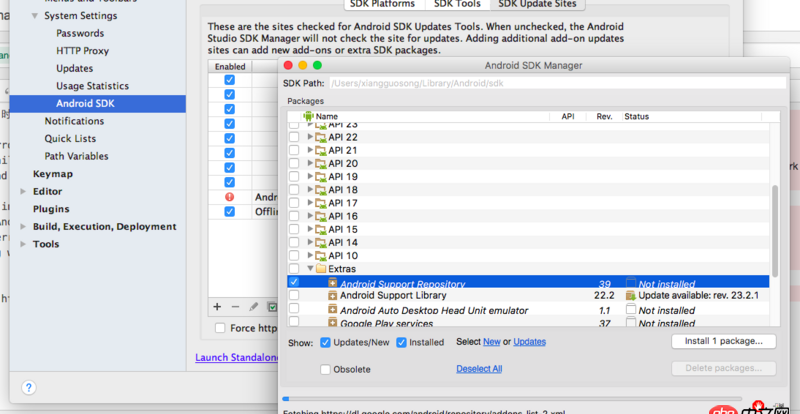Open the Keymap settings page
Image resolution: width=800 pixels, height=414 pixels.
(53, 174)
